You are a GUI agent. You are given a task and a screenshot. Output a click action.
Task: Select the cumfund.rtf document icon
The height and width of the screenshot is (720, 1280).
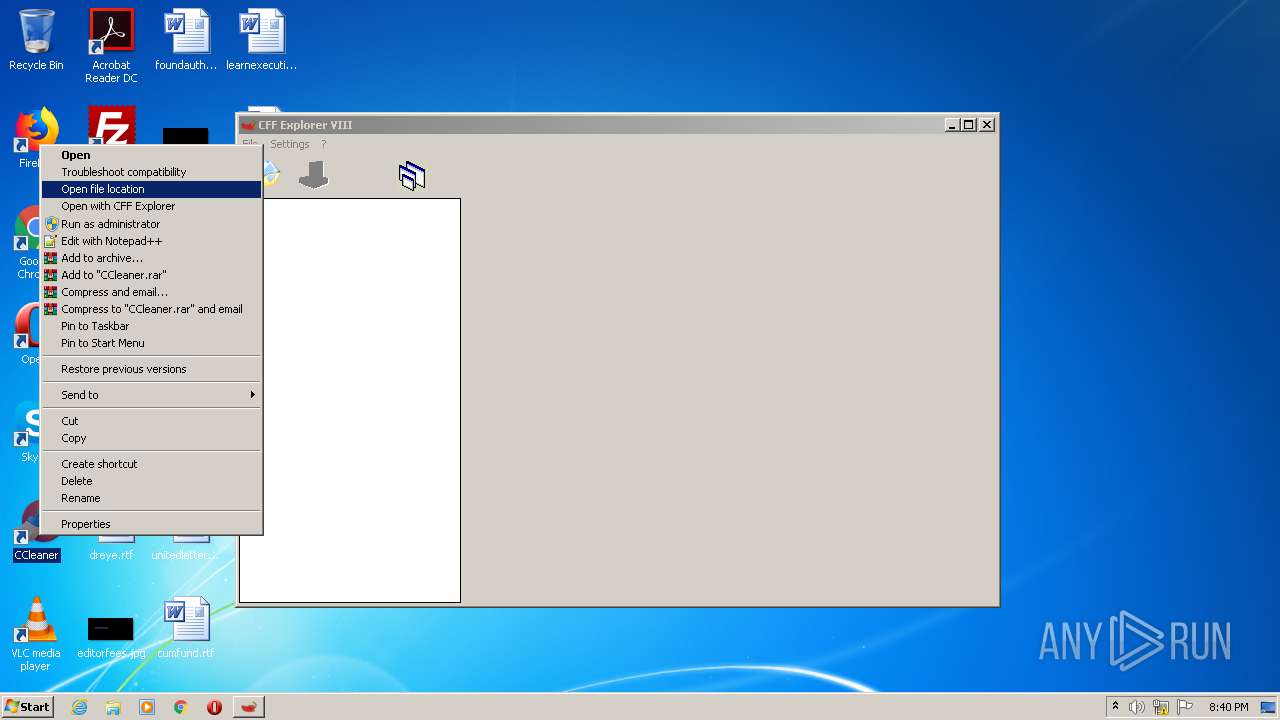point(186,628)
